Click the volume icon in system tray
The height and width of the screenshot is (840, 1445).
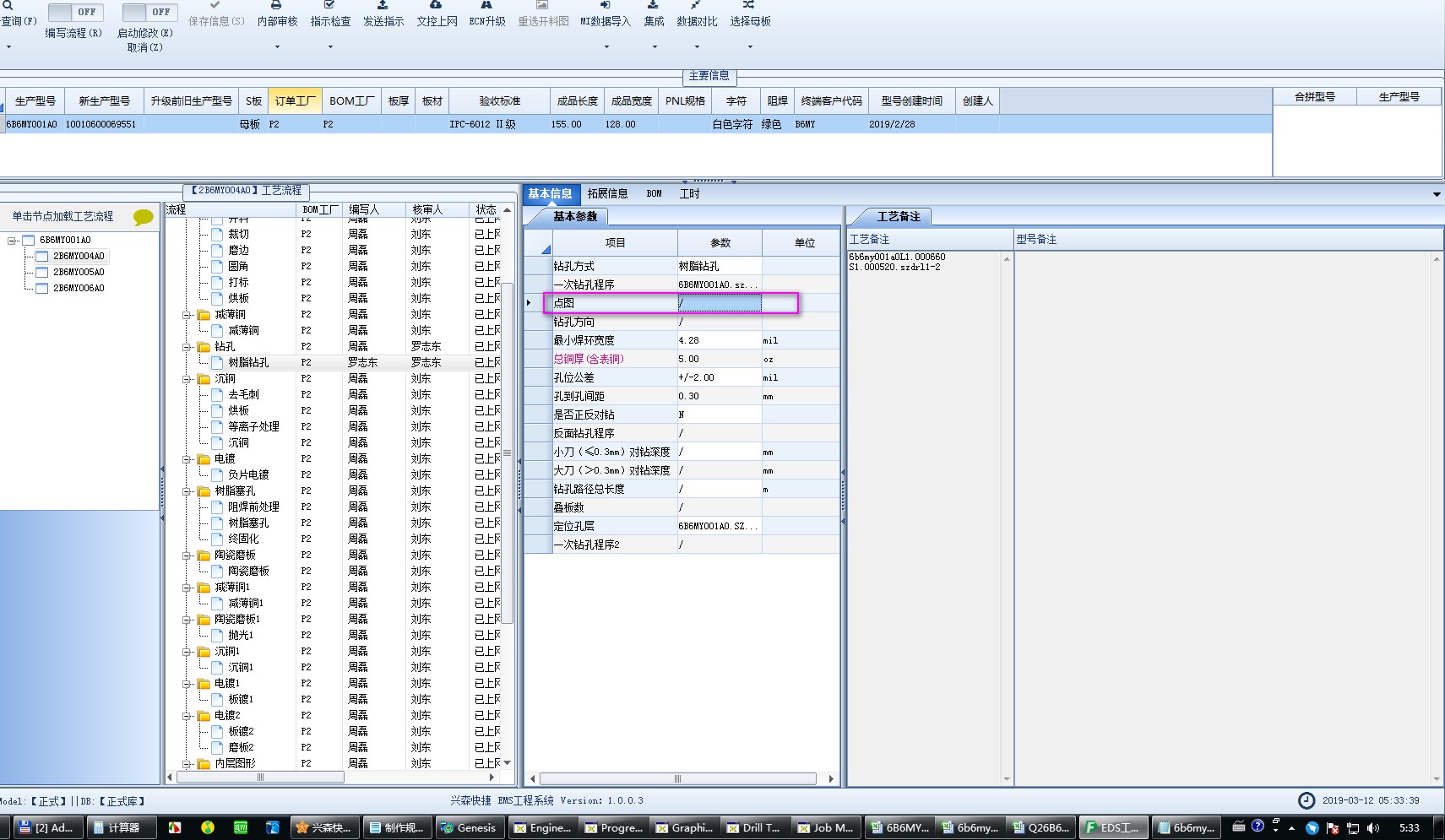[x=1373, y=827]
